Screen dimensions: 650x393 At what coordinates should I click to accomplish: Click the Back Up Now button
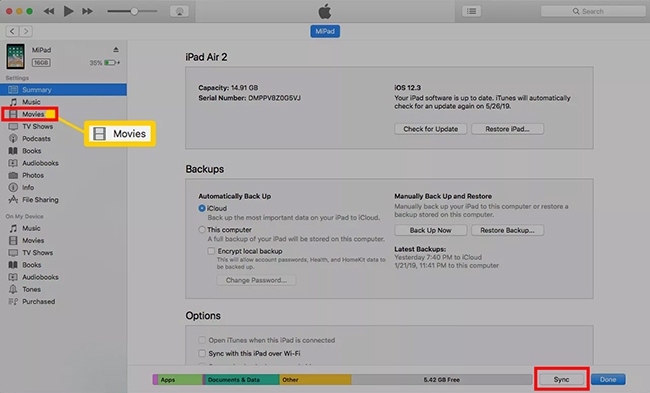coord(431,230)
